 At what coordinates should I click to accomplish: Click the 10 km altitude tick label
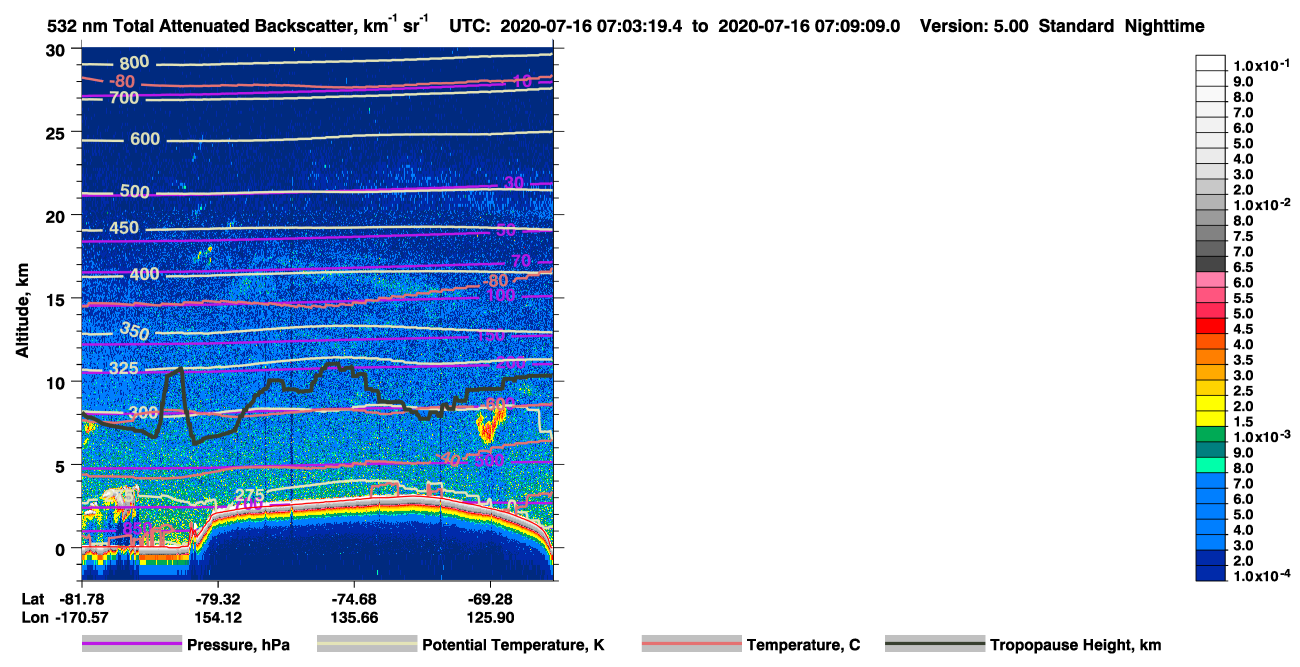(x=58, y=382)
